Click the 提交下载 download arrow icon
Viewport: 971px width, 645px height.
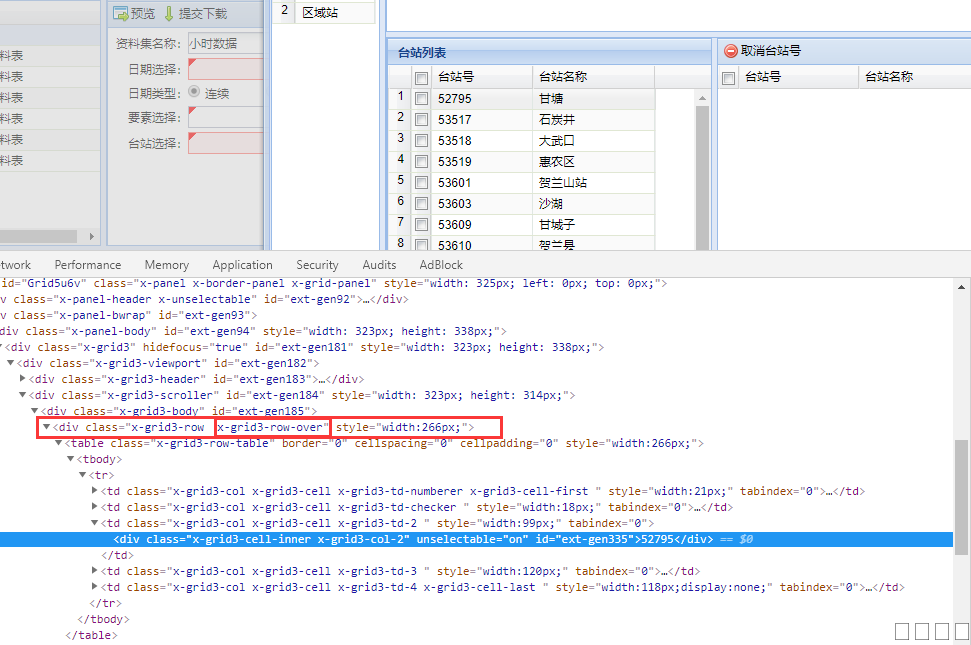coord(169,14)
